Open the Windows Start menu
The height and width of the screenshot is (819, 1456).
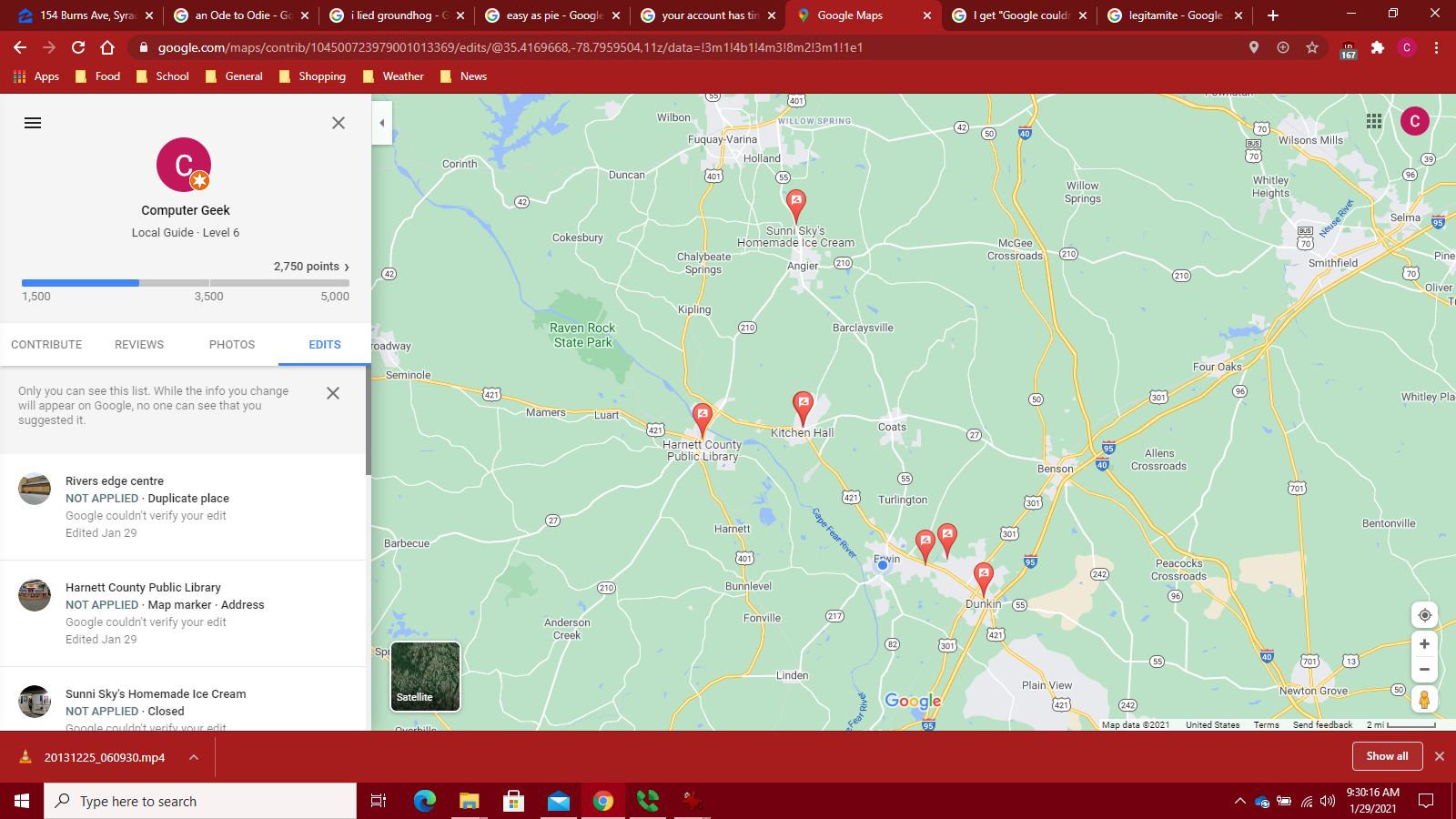22,801
